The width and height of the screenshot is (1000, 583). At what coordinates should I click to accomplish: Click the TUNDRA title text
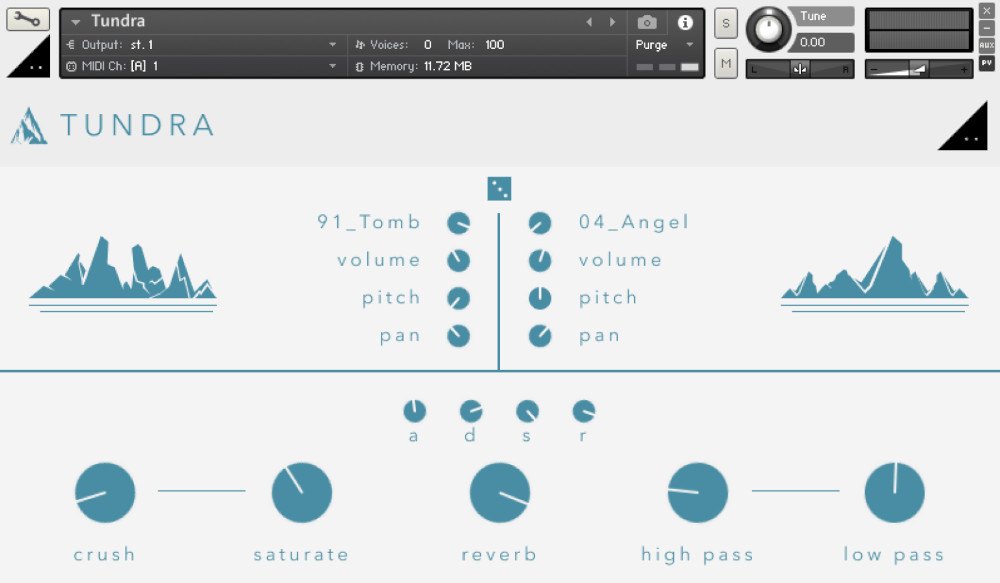137,125
